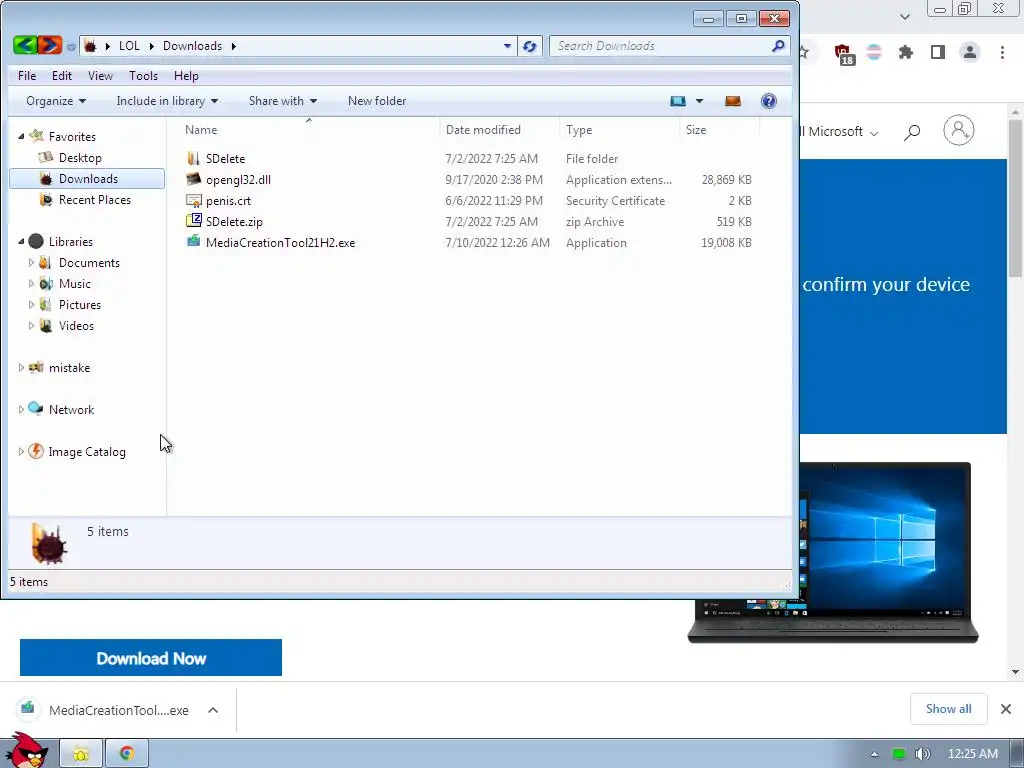
Task: Click the orange Forward arrow in Explorer
Action: [50, 45]
